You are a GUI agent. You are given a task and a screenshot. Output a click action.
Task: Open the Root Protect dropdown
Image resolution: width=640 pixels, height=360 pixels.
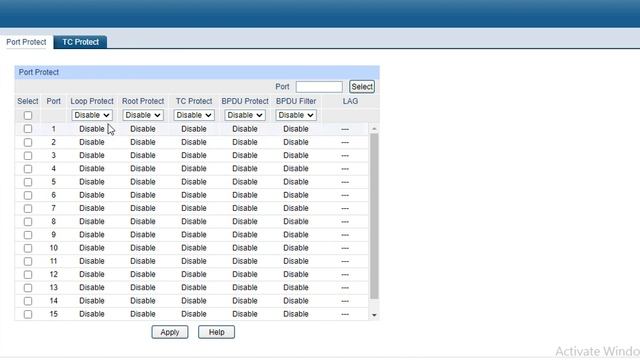click(x=143, y=115)
